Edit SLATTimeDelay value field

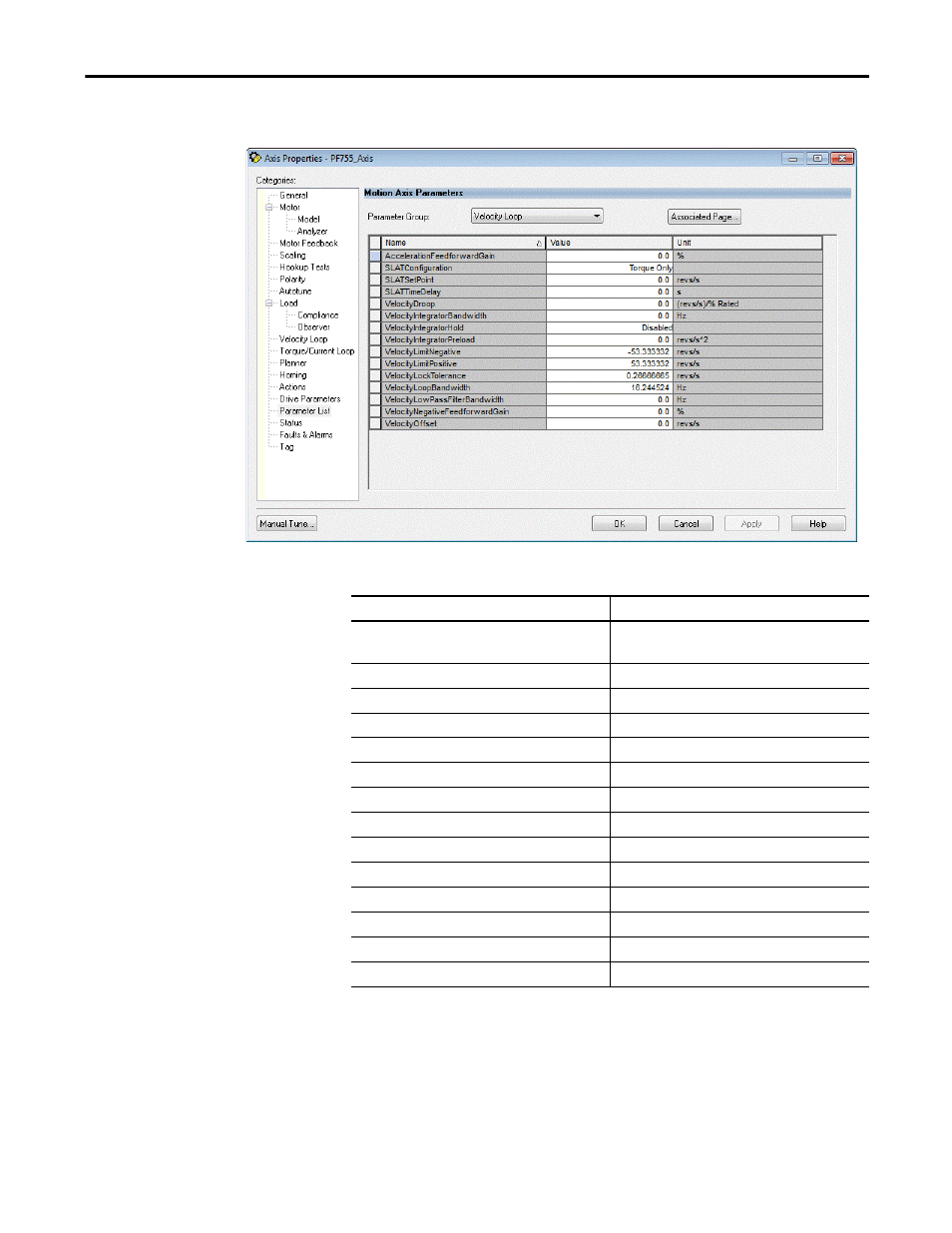coord(609,292)
